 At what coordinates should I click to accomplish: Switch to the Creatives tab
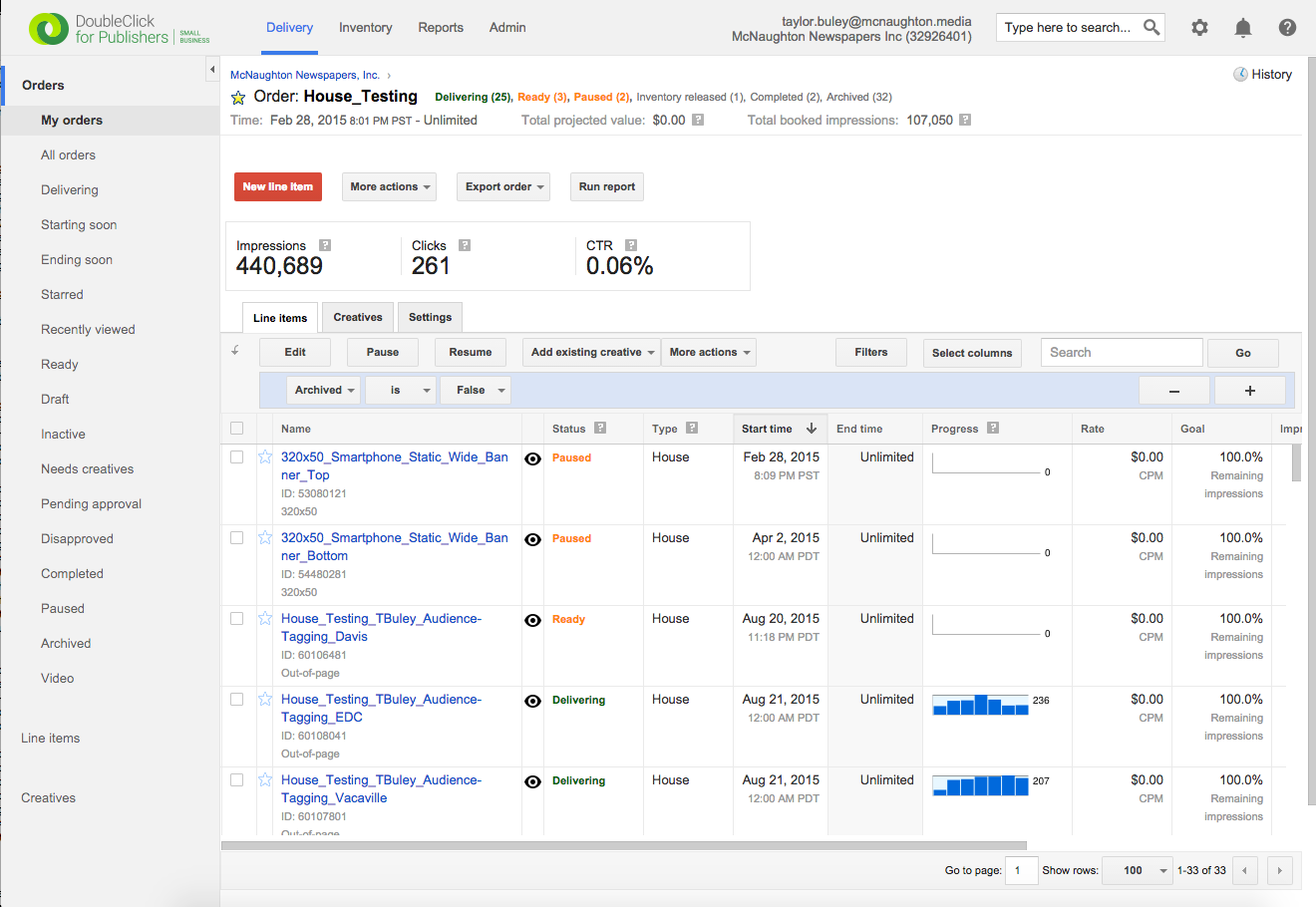coord(358,317)
